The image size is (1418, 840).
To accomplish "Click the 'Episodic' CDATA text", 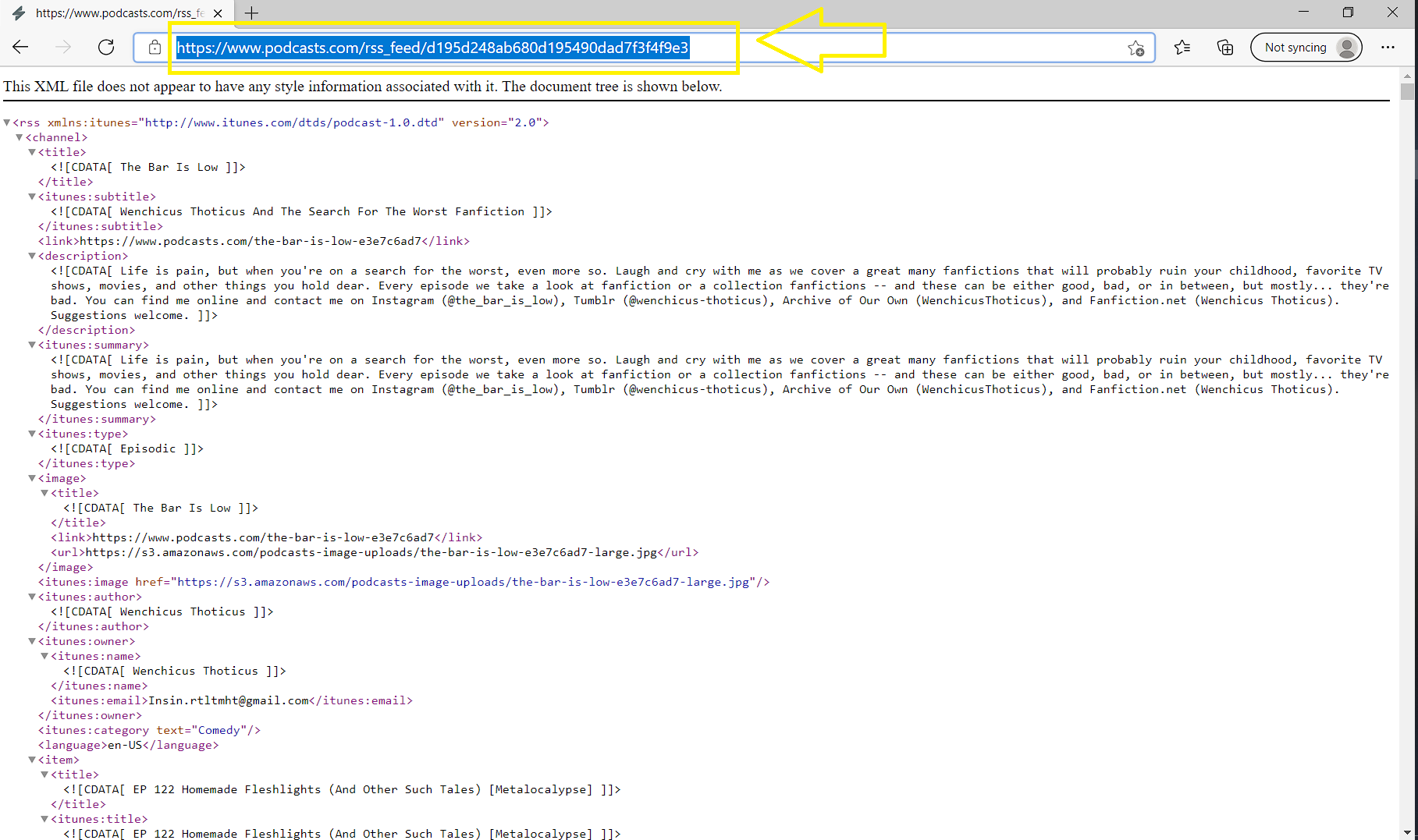I will coord(147,448).
